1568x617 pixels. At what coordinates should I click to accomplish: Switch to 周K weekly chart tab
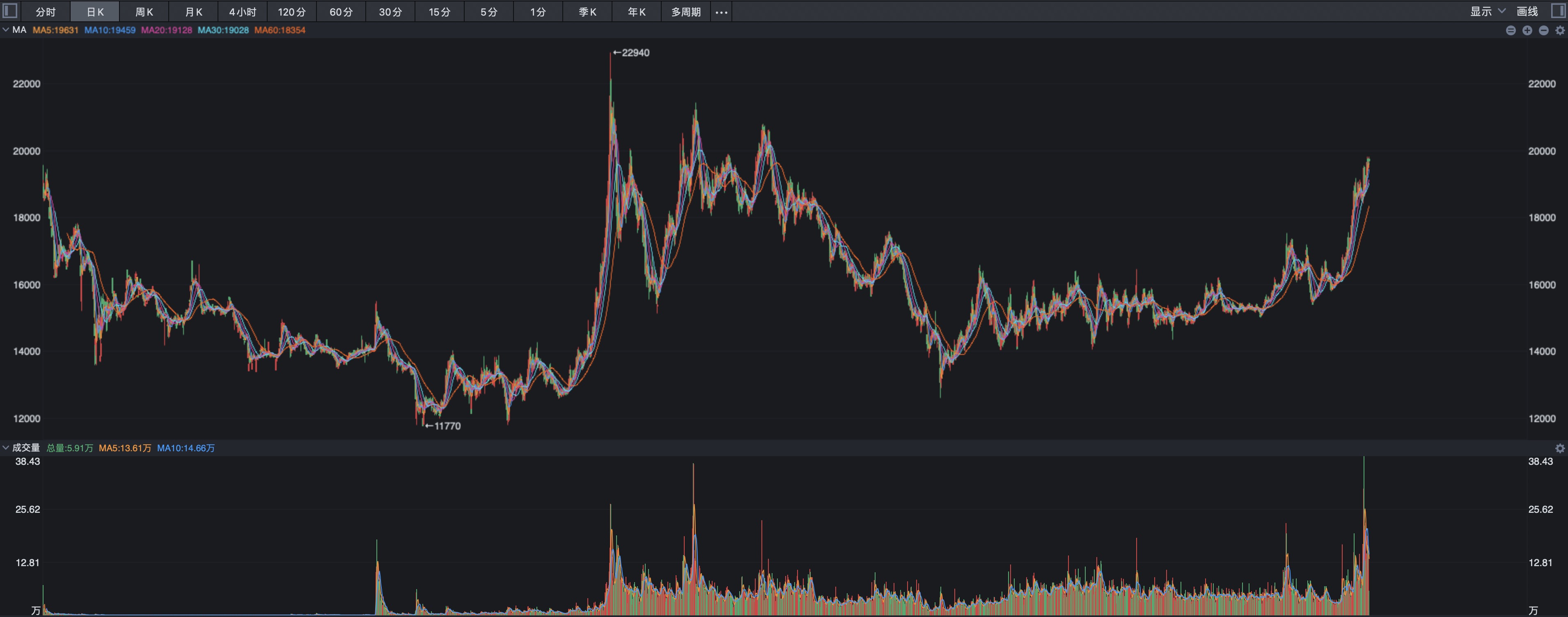click(144, 12)
